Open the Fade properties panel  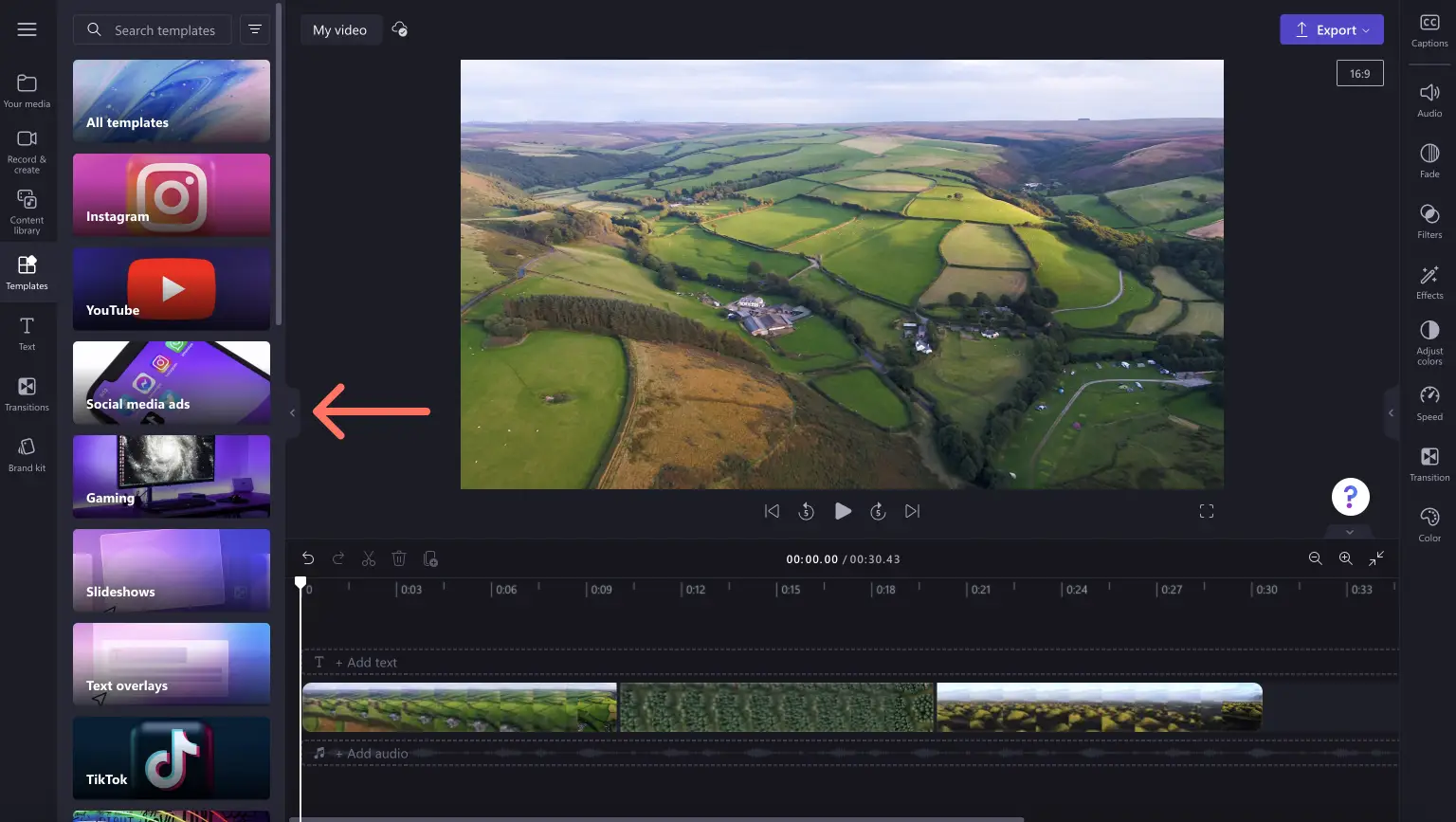tap(1429, 160)
